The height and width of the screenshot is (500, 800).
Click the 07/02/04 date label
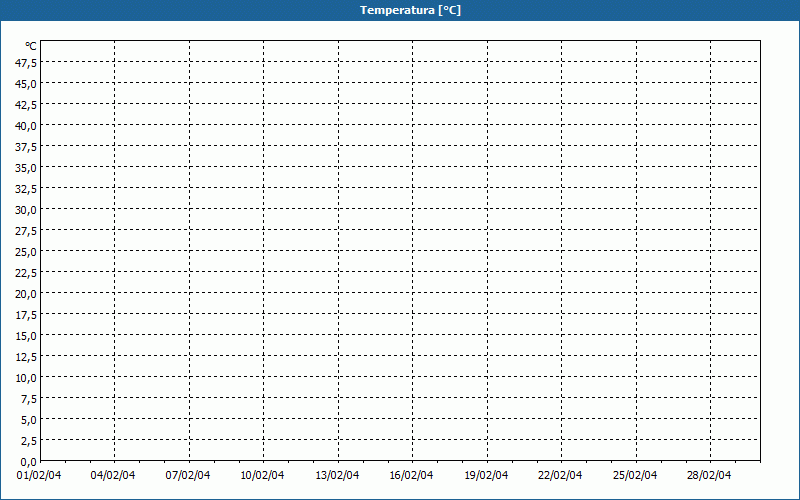[188, 476]
